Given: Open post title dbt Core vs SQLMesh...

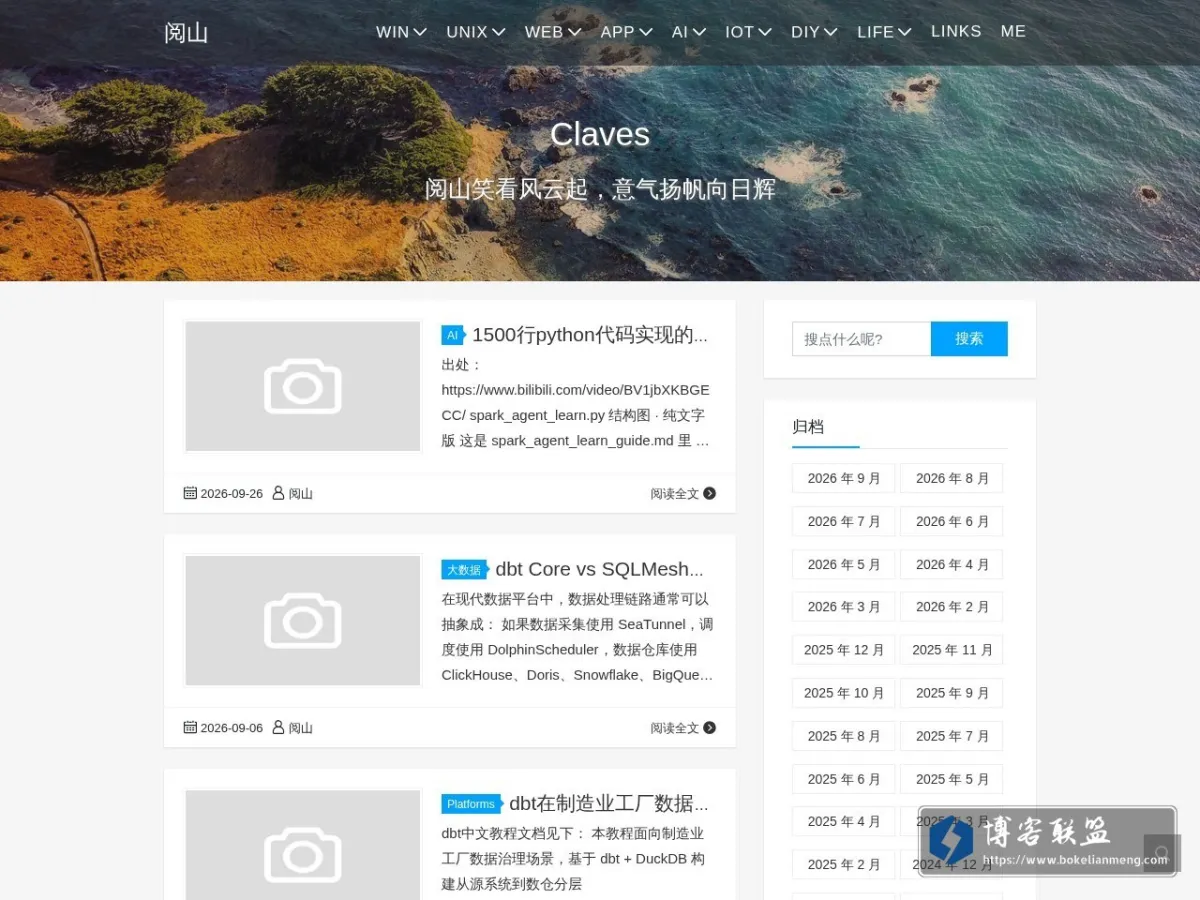Looking at the screenshot, I should click(600, 569).
